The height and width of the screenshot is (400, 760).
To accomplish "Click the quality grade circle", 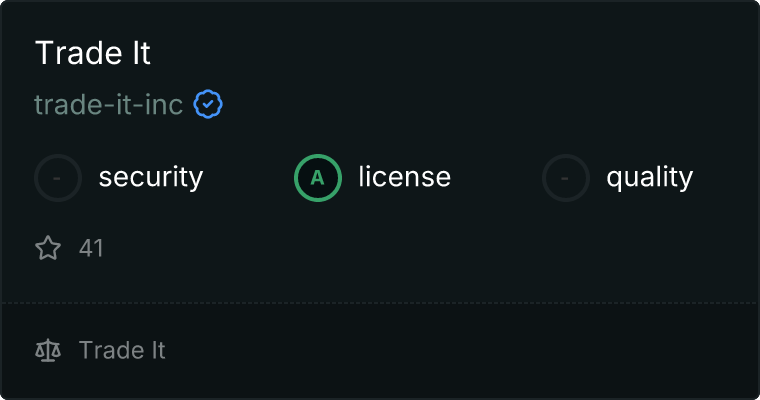I will tap(566, 178).
